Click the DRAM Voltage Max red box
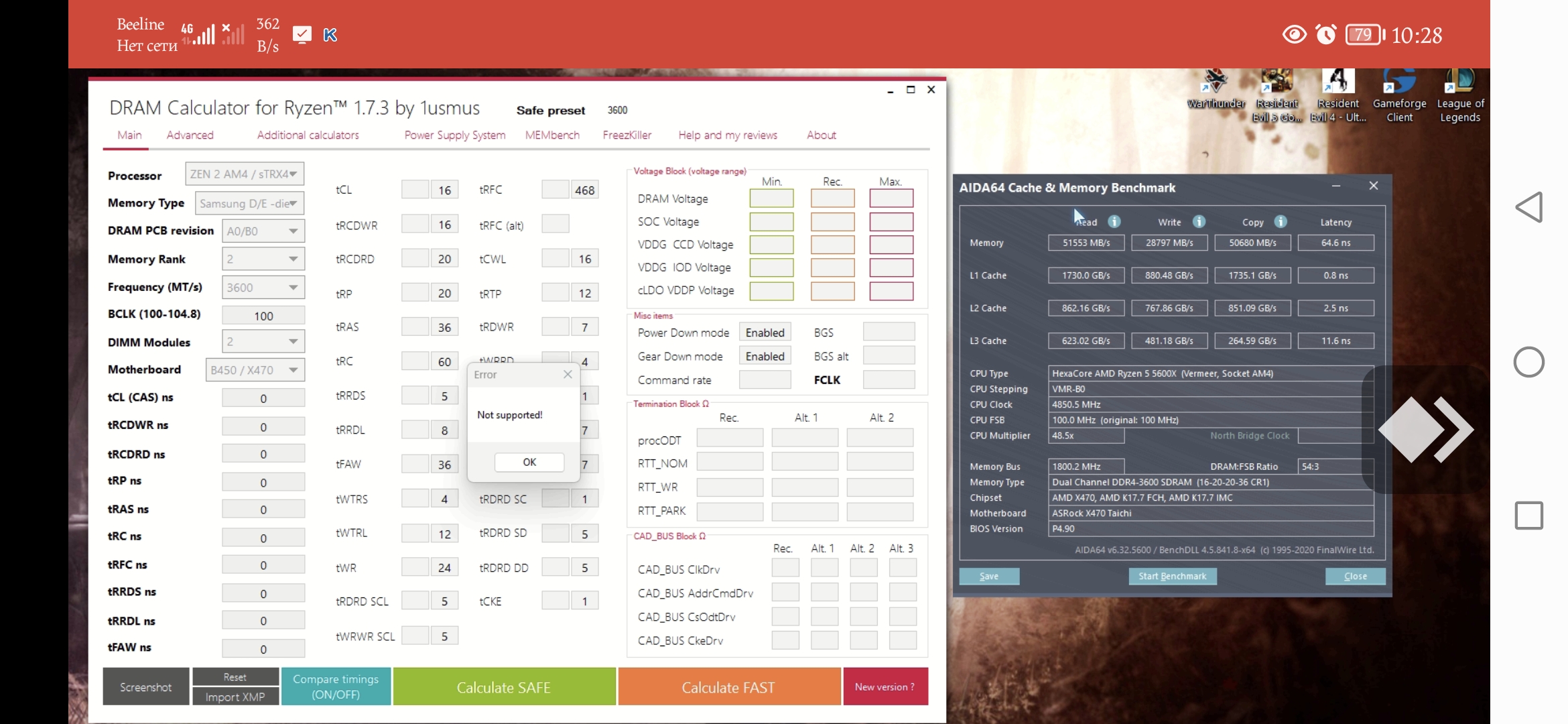 [891, 198]
